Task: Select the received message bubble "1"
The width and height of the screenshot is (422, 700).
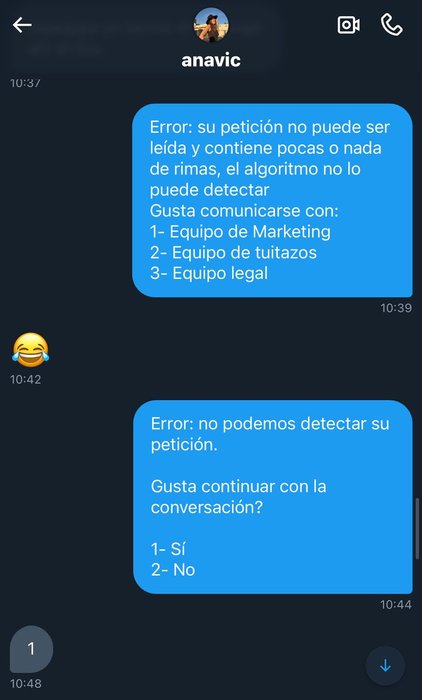Action: pos(31,649)
